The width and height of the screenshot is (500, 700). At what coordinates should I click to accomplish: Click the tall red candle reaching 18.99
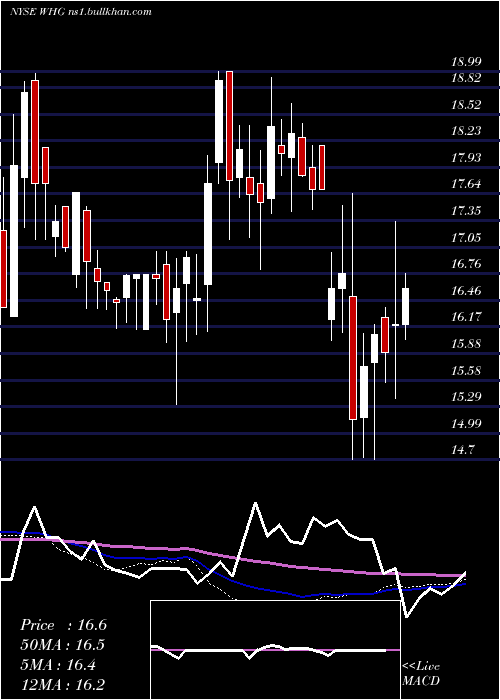pos(229,126)
